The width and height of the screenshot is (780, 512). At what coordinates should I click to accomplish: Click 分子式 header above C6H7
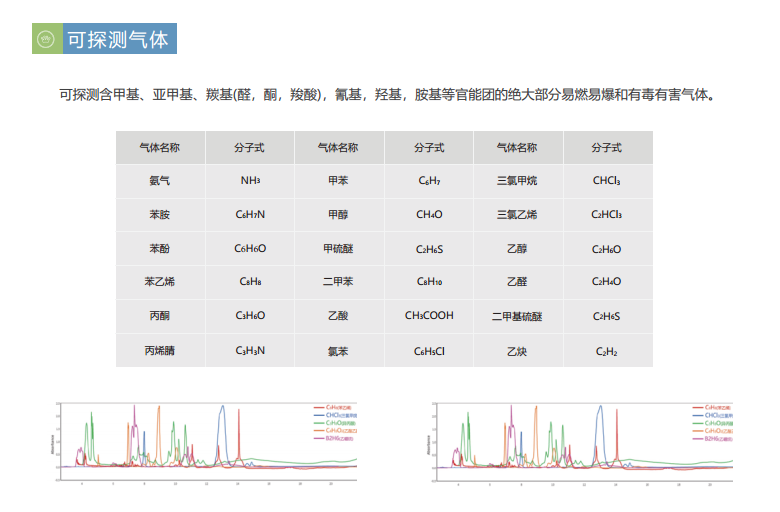429,148
